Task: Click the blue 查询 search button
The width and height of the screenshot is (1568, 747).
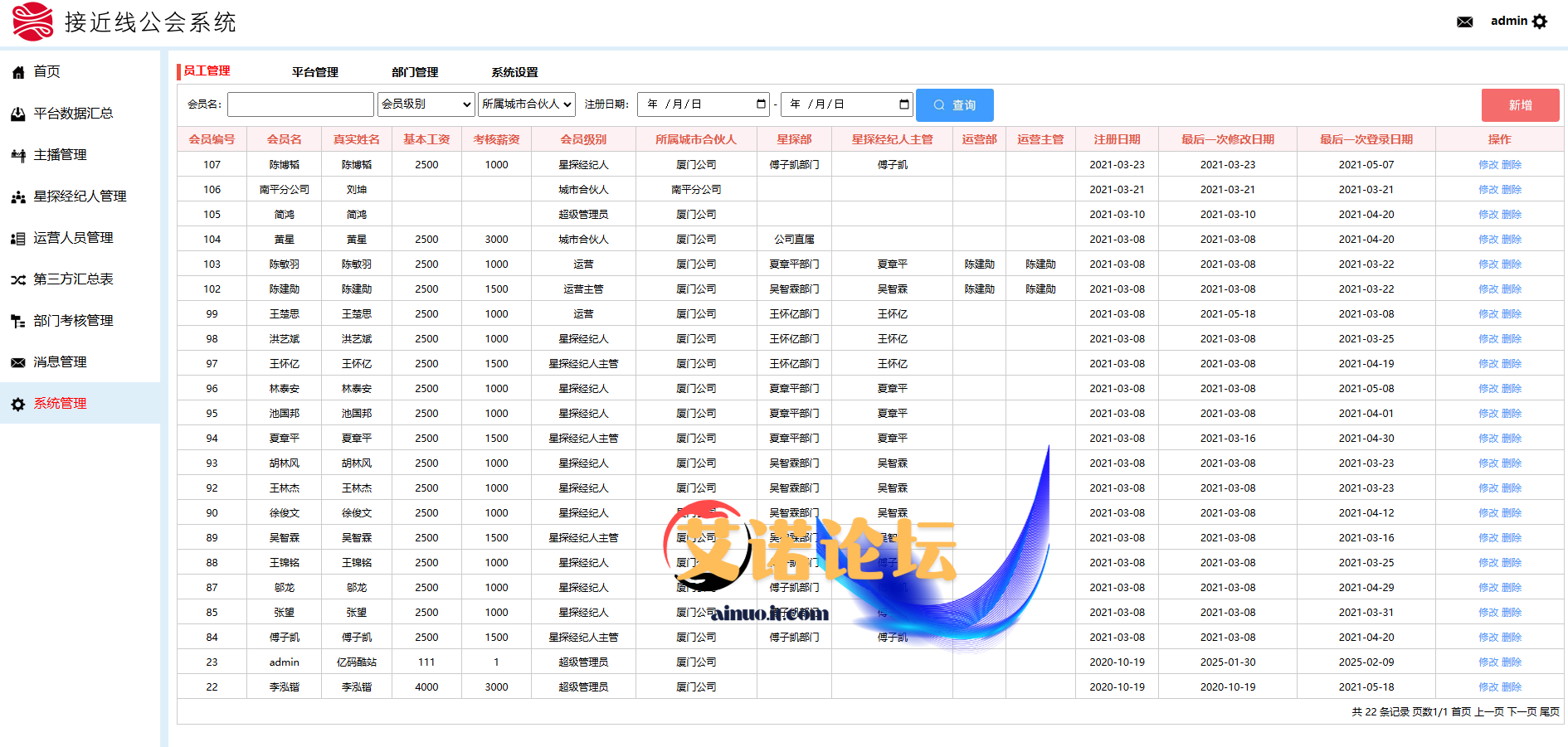Action: click(954, 105)
